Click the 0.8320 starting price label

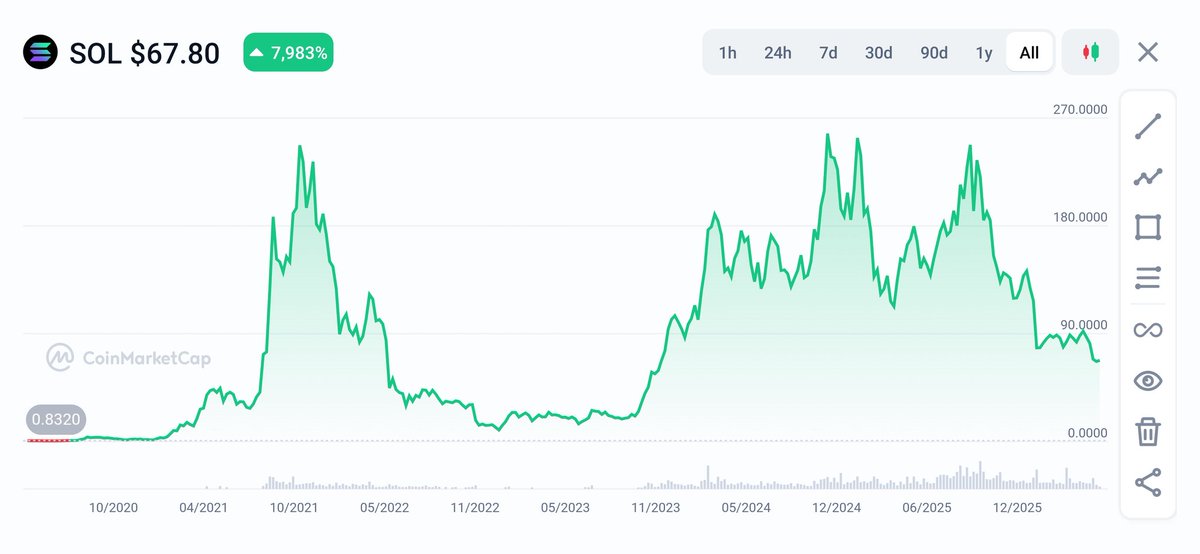56,421
